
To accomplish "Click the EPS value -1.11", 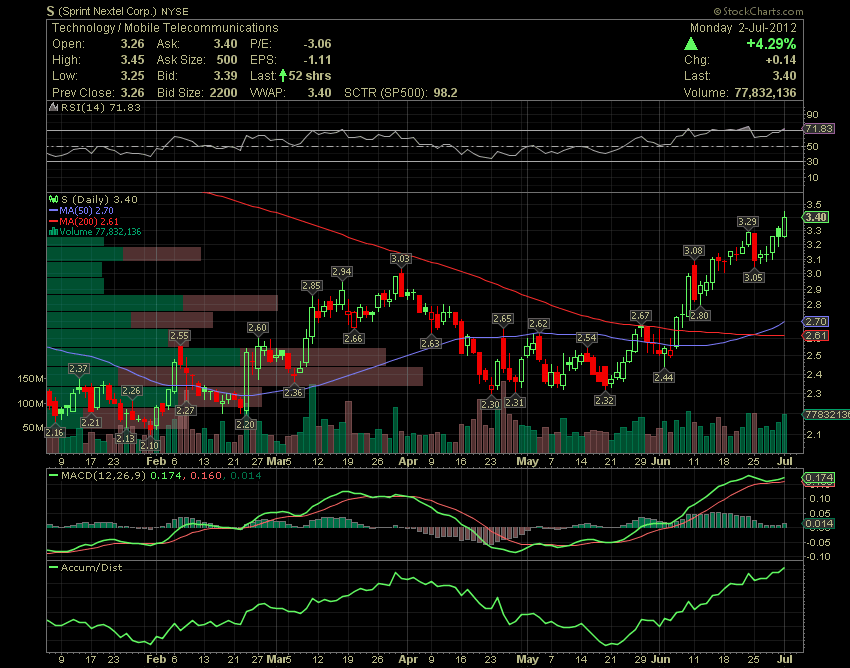I will (x=317, y=60).
